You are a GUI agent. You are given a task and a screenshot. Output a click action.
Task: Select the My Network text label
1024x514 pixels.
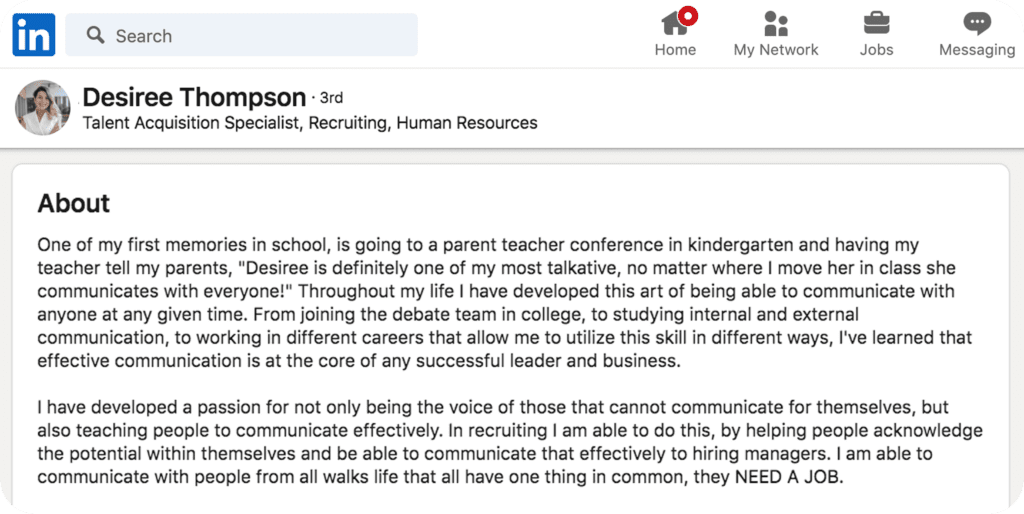(776, 50)
